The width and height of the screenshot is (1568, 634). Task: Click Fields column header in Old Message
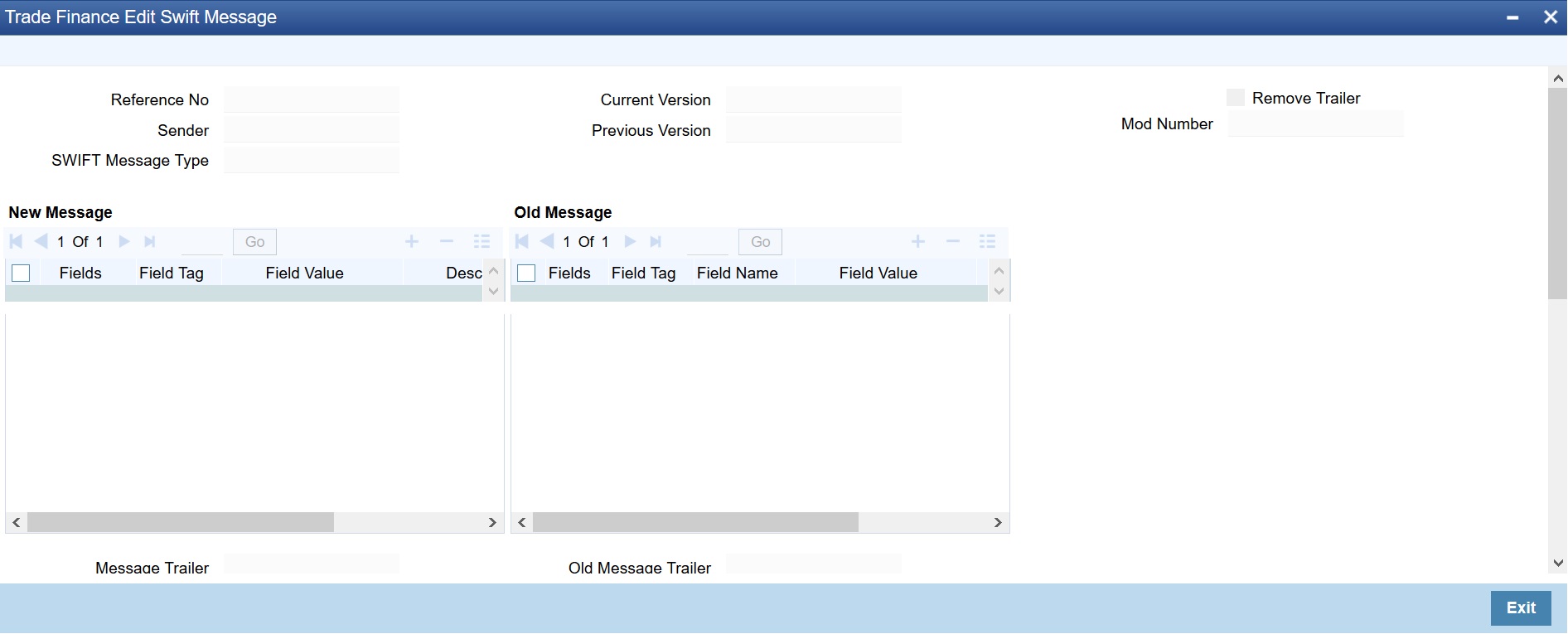(x=569, y=273)
